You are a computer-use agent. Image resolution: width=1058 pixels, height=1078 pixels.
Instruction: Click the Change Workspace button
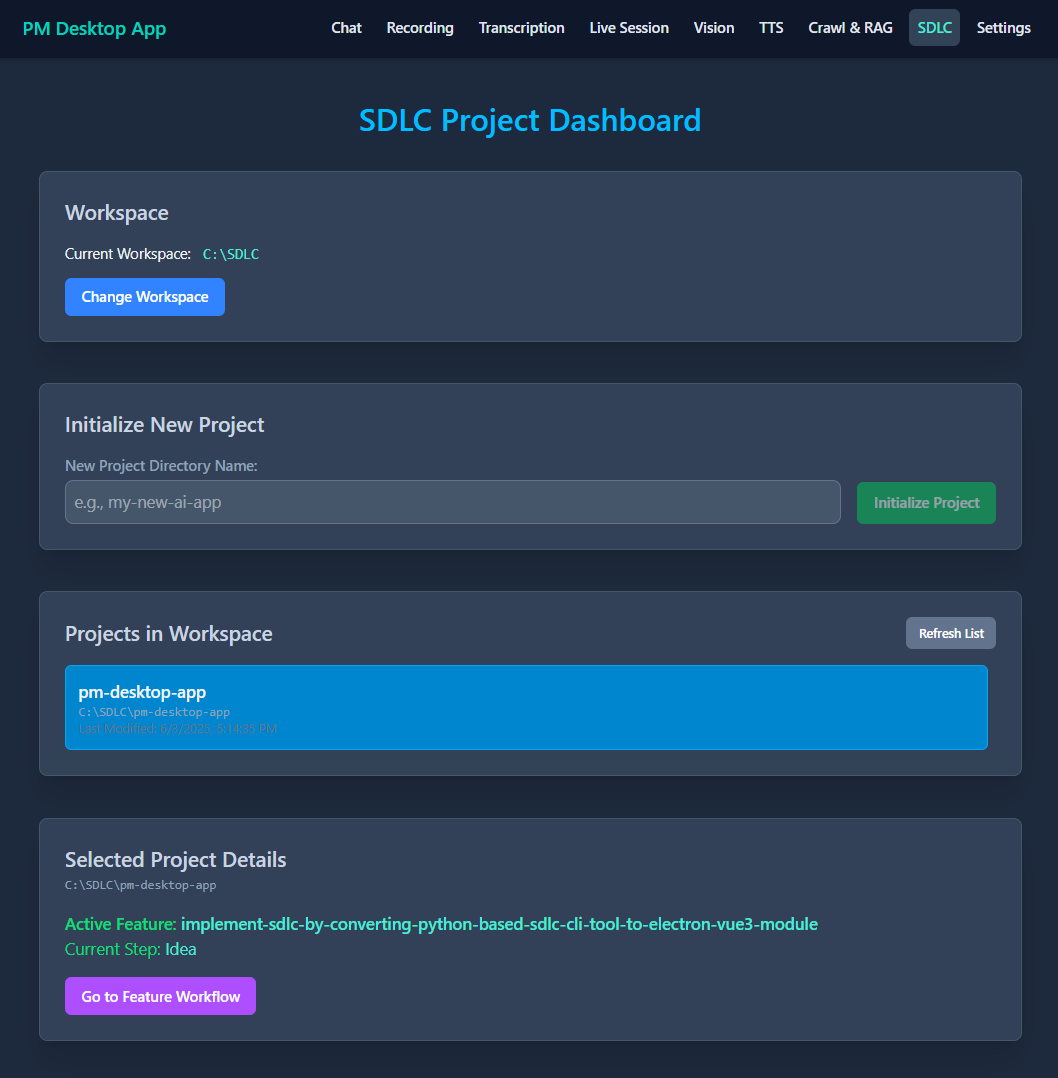pos(144,297)
